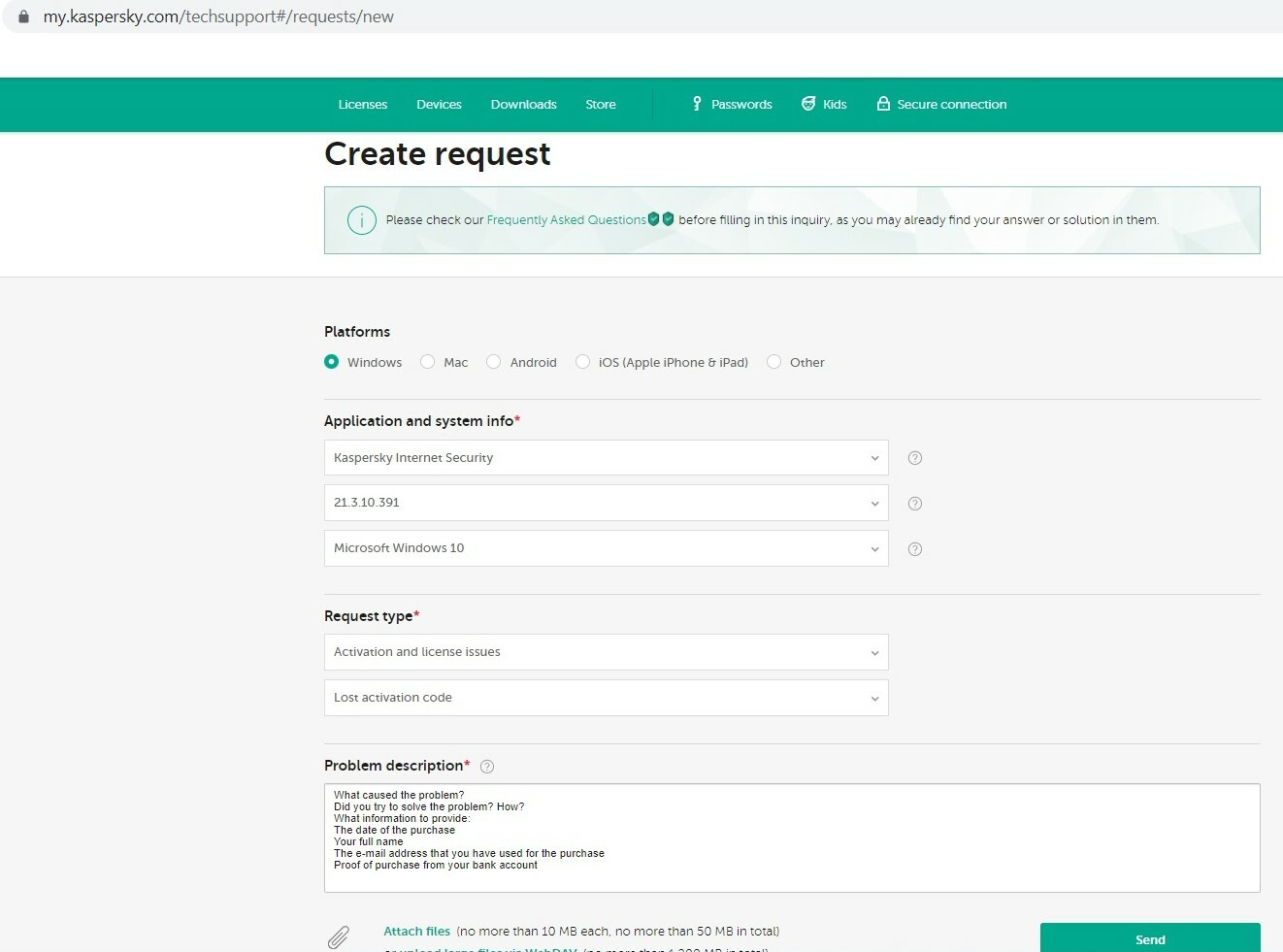Click the Create request heading
The height and width of the screenshot is (952, 1283).
[437, 154]
